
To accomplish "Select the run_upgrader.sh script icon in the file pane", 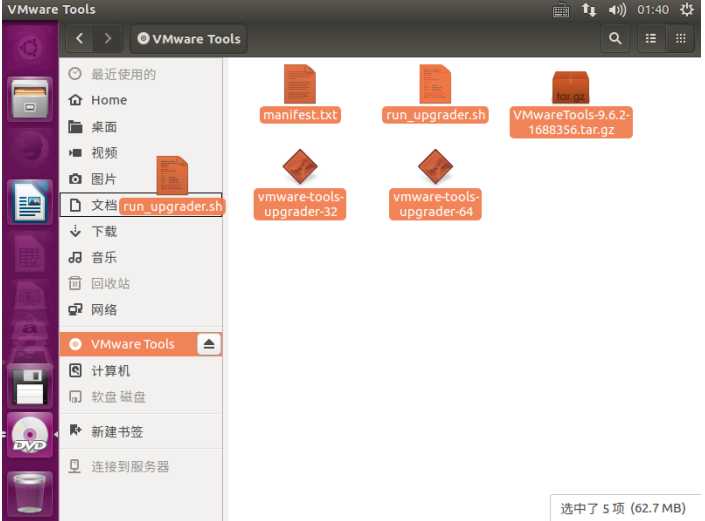I will [435, 84].
